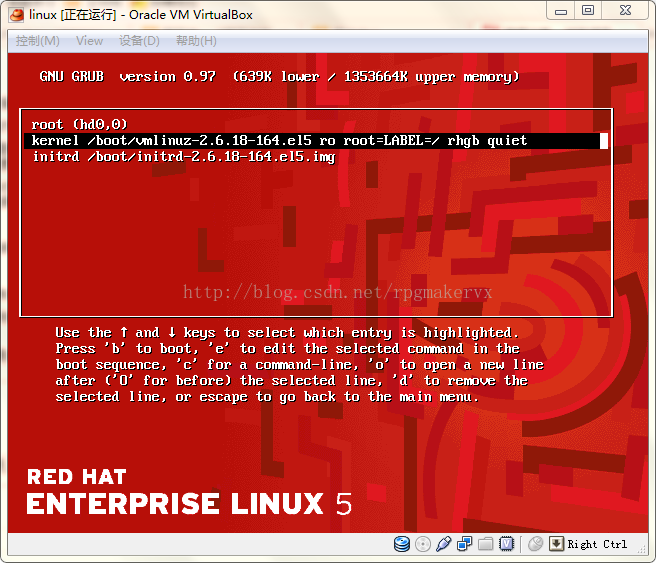Select the 'root (hd0,0)' GRUB line
656x563 pixels.
point(79,124)
